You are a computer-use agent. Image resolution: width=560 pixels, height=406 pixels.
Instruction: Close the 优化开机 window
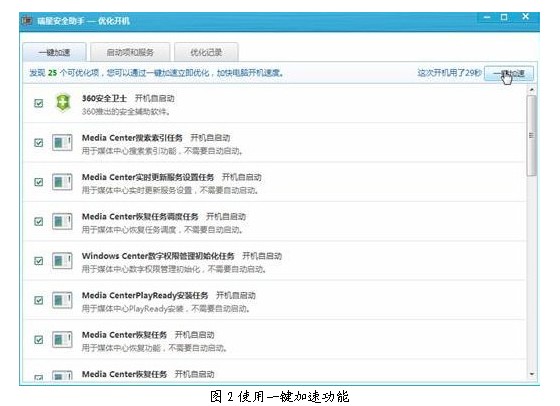pyautogui.click(x=525, y=16)
